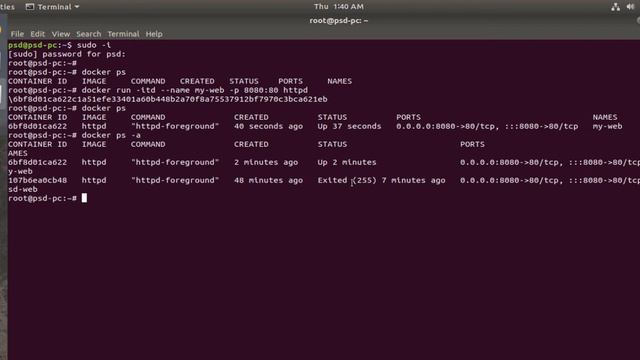
Task: Click container ID 107b6ea0cb48
Action: click(37, 180)
